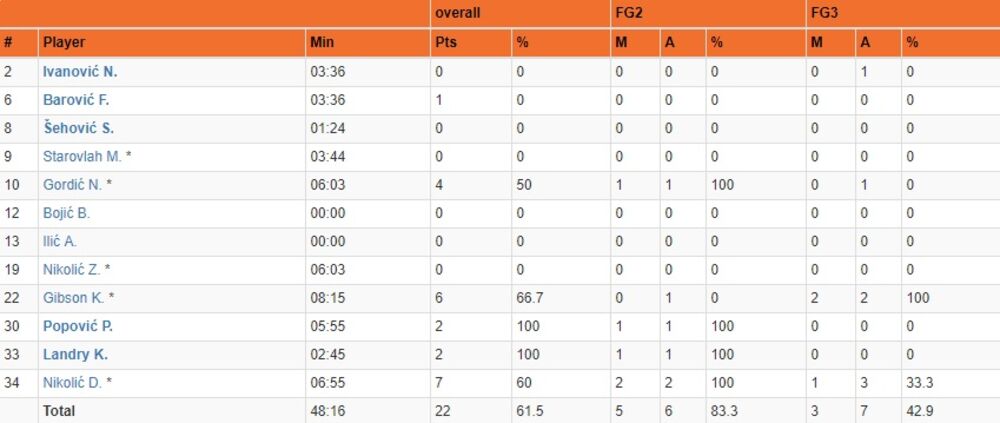
Task: Click the overall group header
Action: pyautogui.click(x=456, y=14)
